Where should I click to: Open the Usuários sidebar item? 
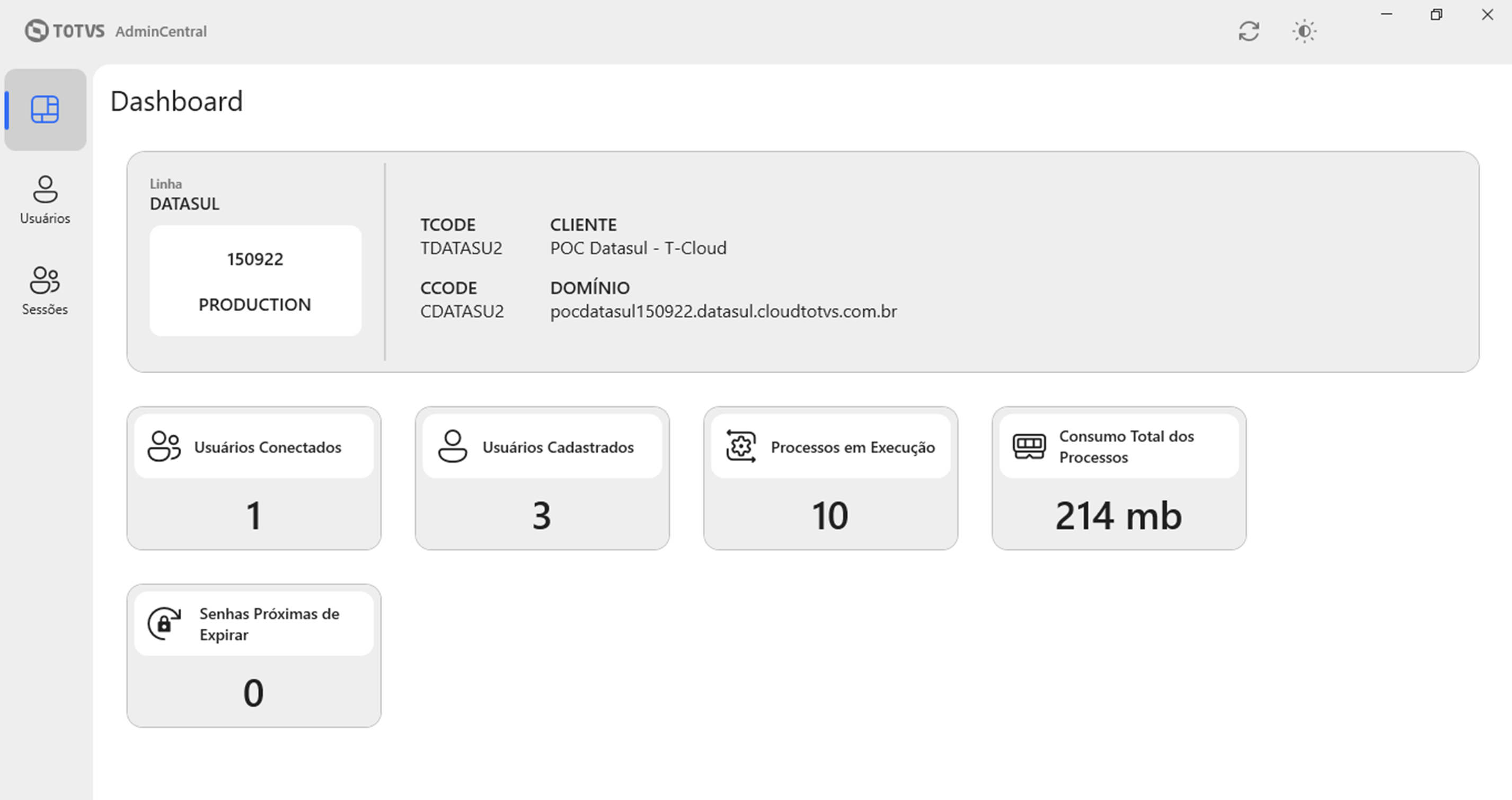coord(45,200)
